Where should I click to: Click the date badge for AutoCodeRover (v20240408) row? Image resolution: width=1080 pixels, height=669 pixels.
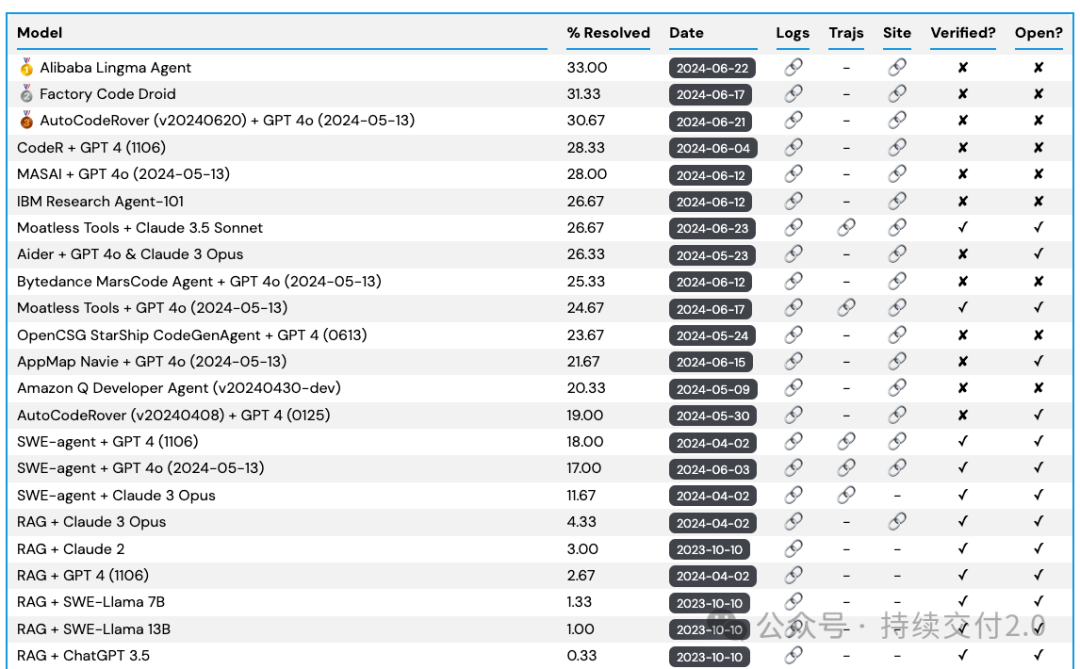[x=712, y=415]
